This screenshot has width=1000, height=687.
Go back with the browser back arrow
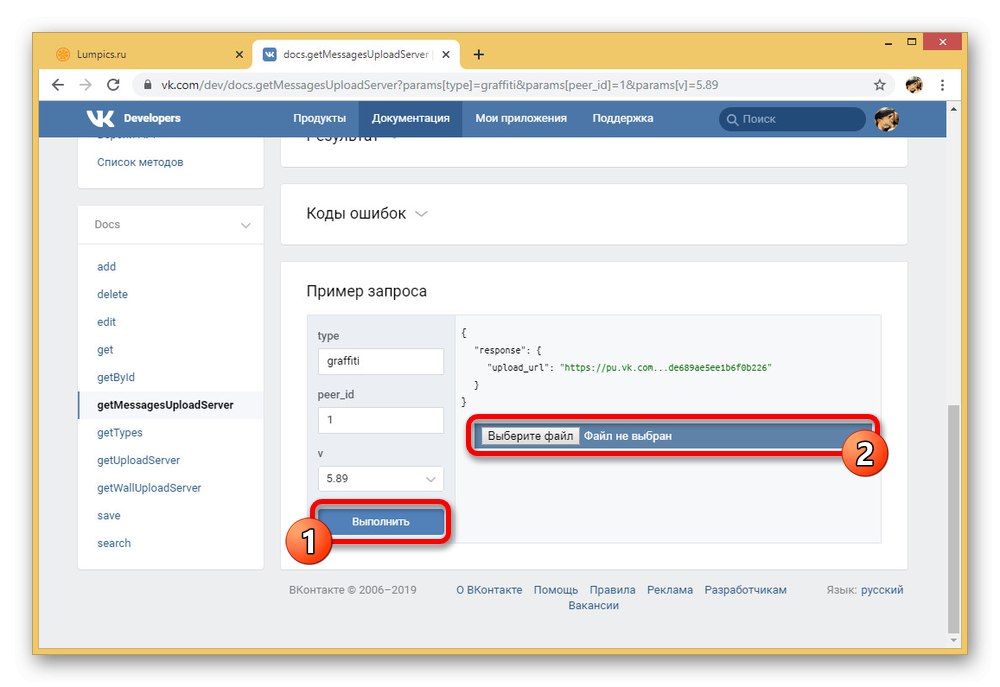click(58, 85)
